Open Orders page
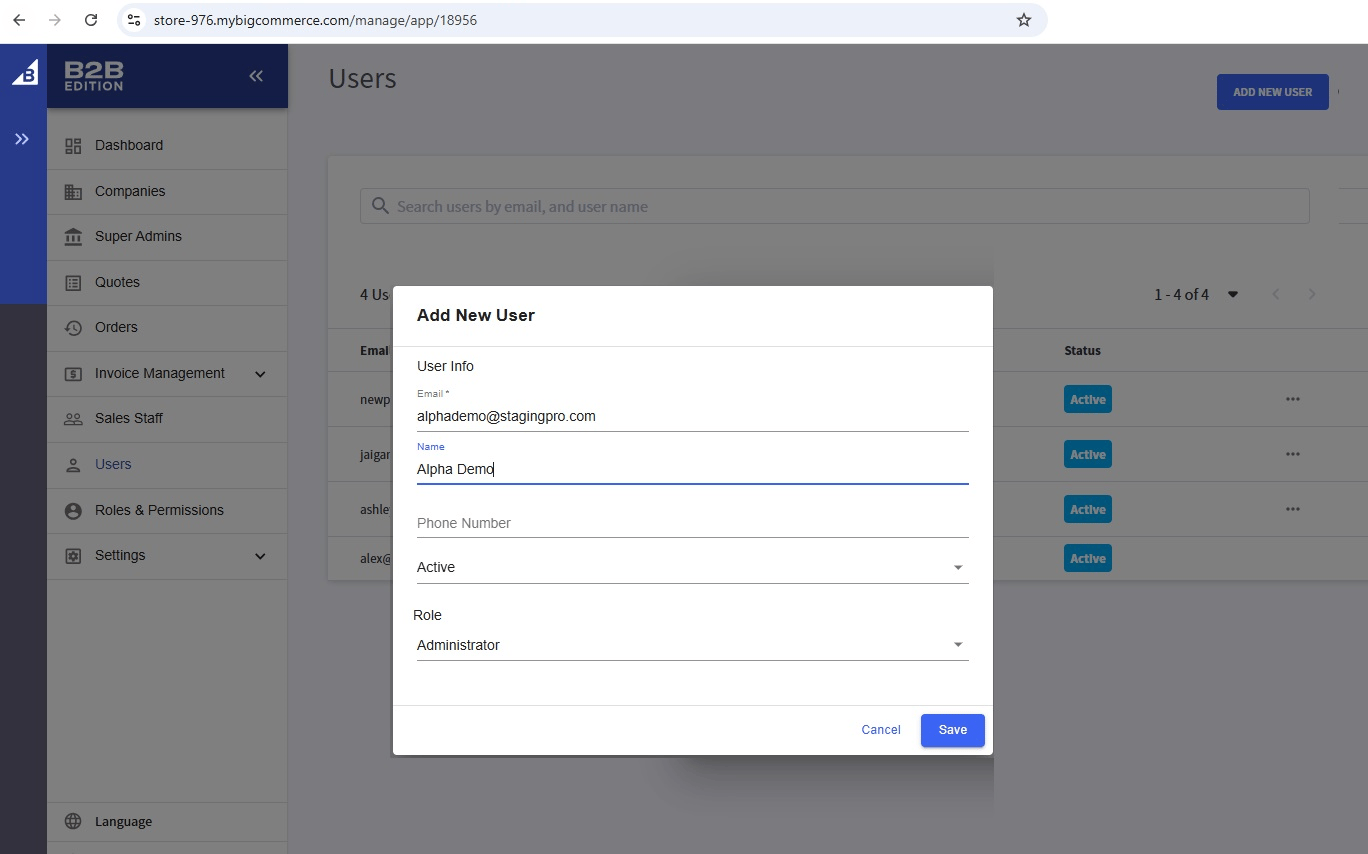This screenshot has height=854, width=1368. (167, 328)
